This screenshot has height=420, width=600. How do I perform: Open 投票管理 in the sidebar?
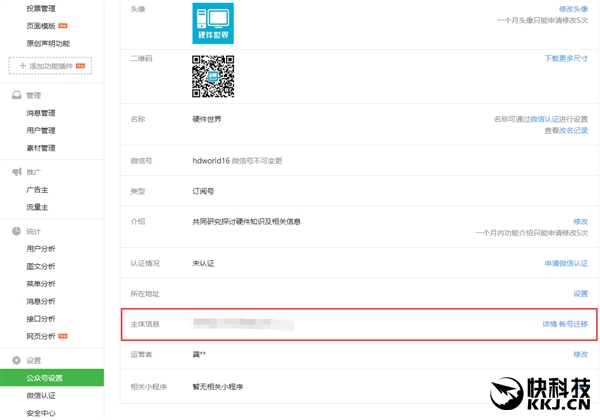(x=41, y=8)
